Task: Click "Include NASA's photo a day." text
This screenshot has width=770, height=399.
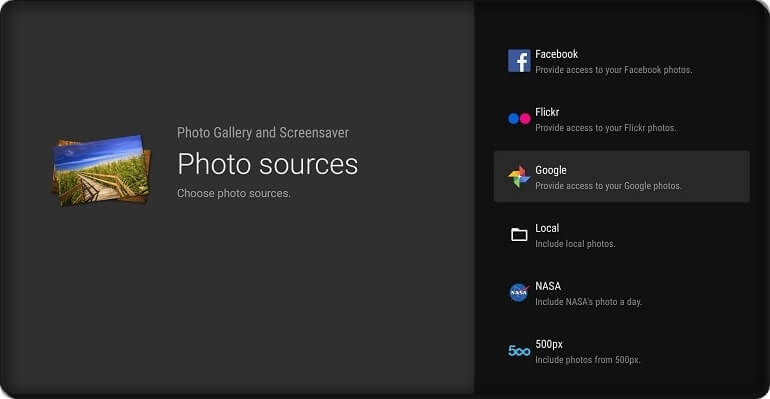Action: coord(588,301)
